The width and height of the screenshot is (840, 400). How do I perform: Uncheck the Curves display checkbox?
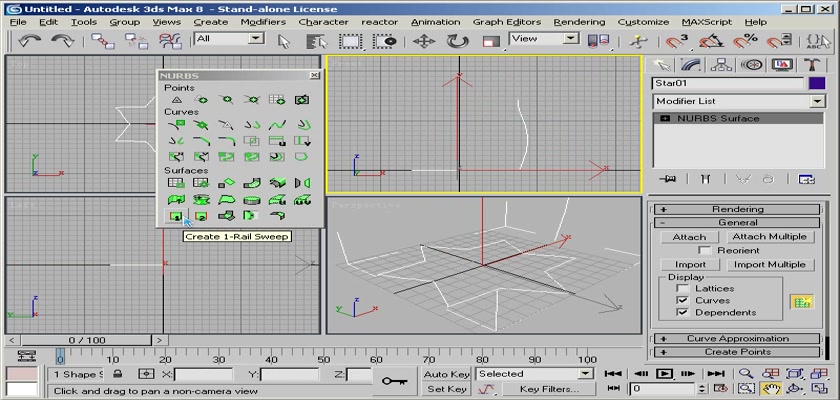pyautogui.click(x=682, y=300)
